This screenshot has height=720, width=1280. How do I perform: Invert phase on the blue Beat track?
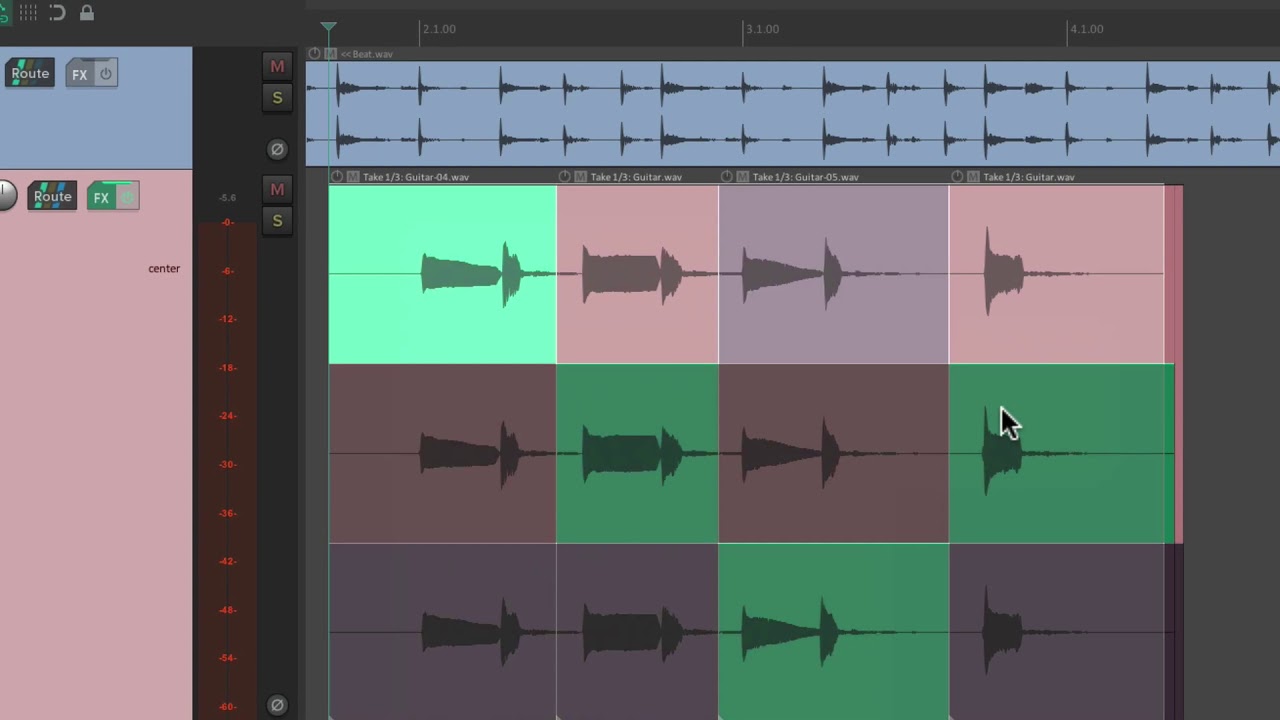277,149
